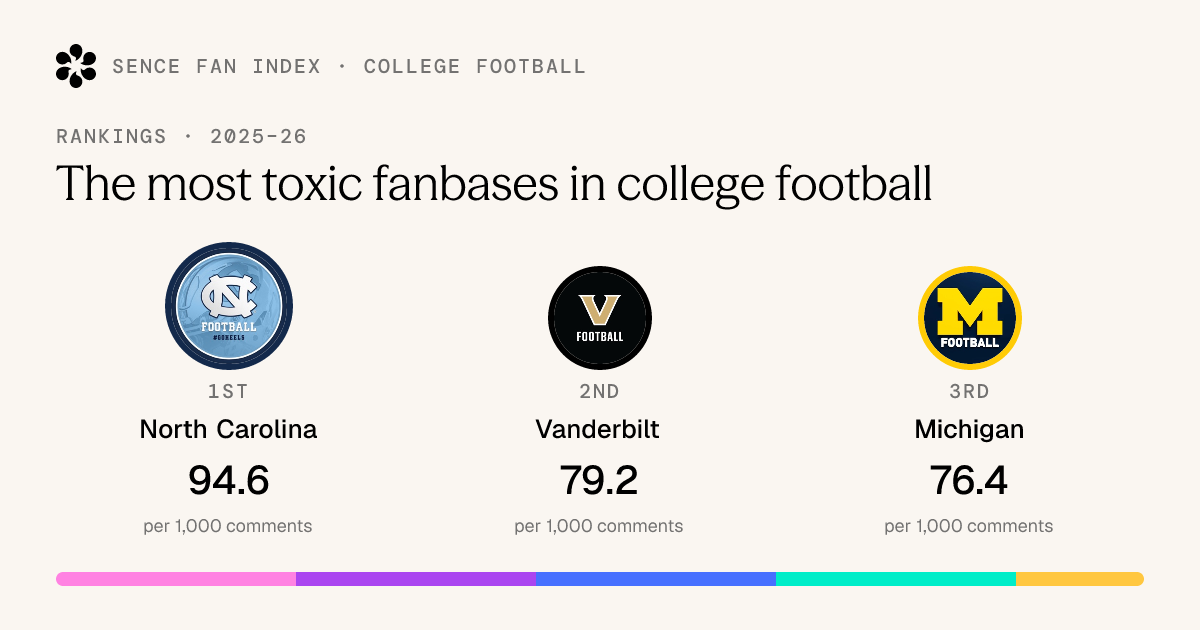
Task: Click the pink segment of color bar
Action: [x=176, y=579]
